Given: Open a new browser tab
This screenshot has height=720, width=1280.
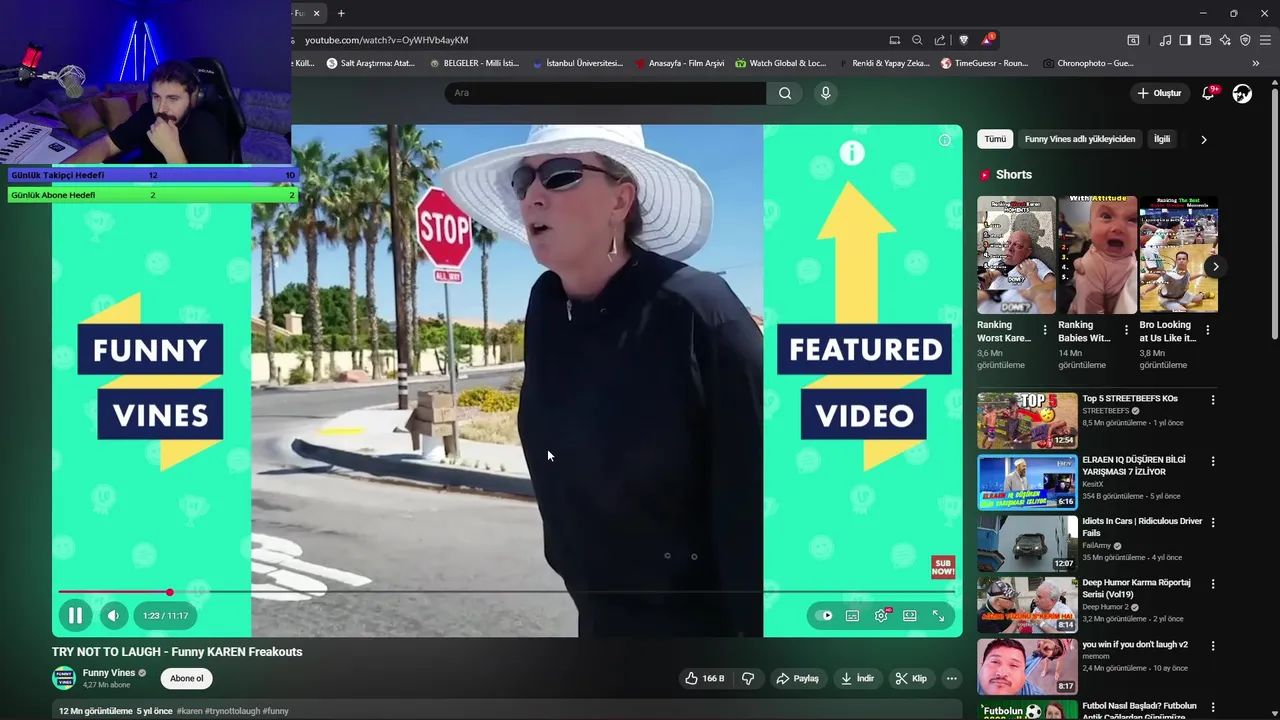Looking at the screenshot, I should [341, 13].
